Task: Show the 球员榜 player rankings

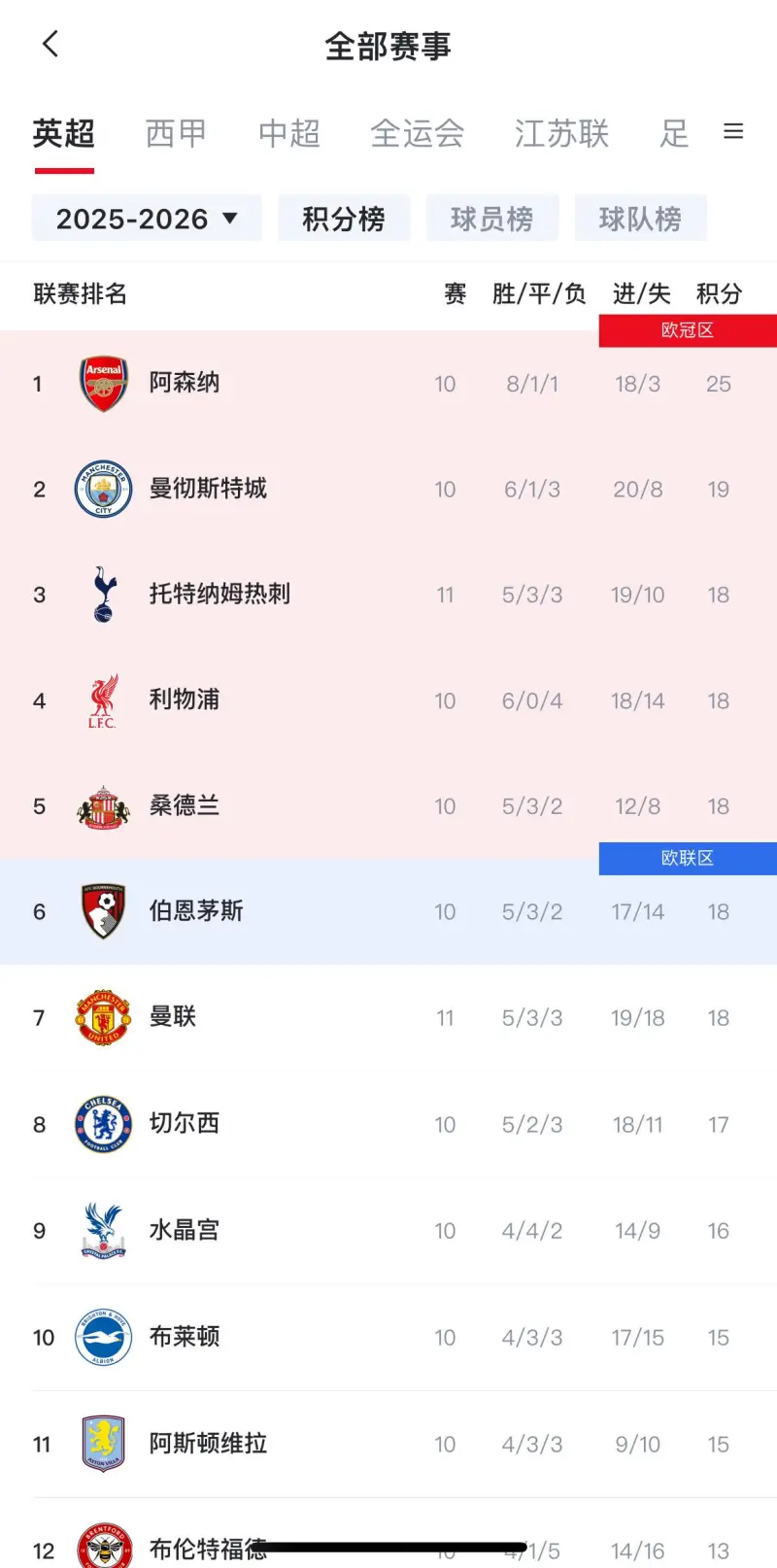Action: point(491,219)
